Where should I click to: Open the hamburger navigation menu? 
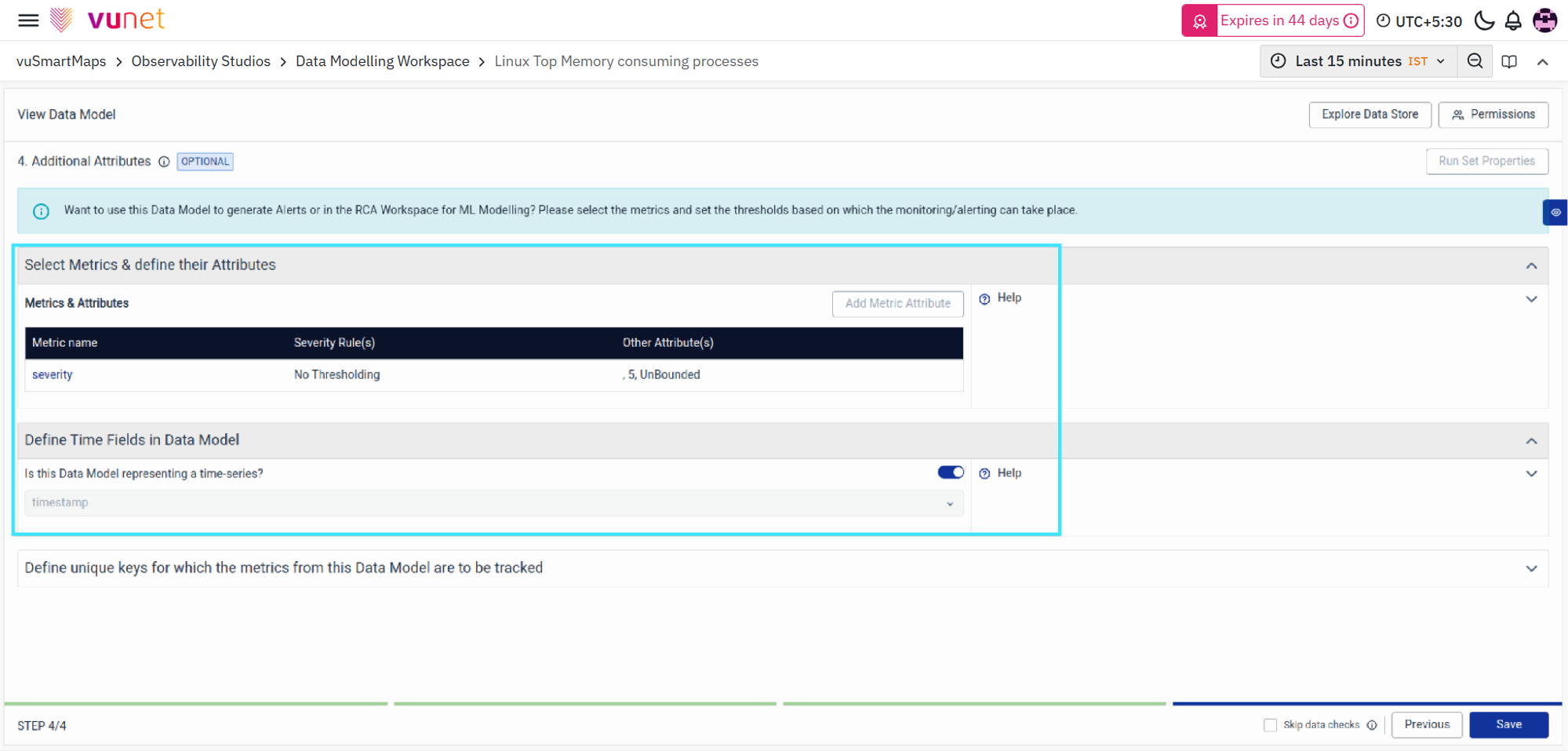coord(28,20)
